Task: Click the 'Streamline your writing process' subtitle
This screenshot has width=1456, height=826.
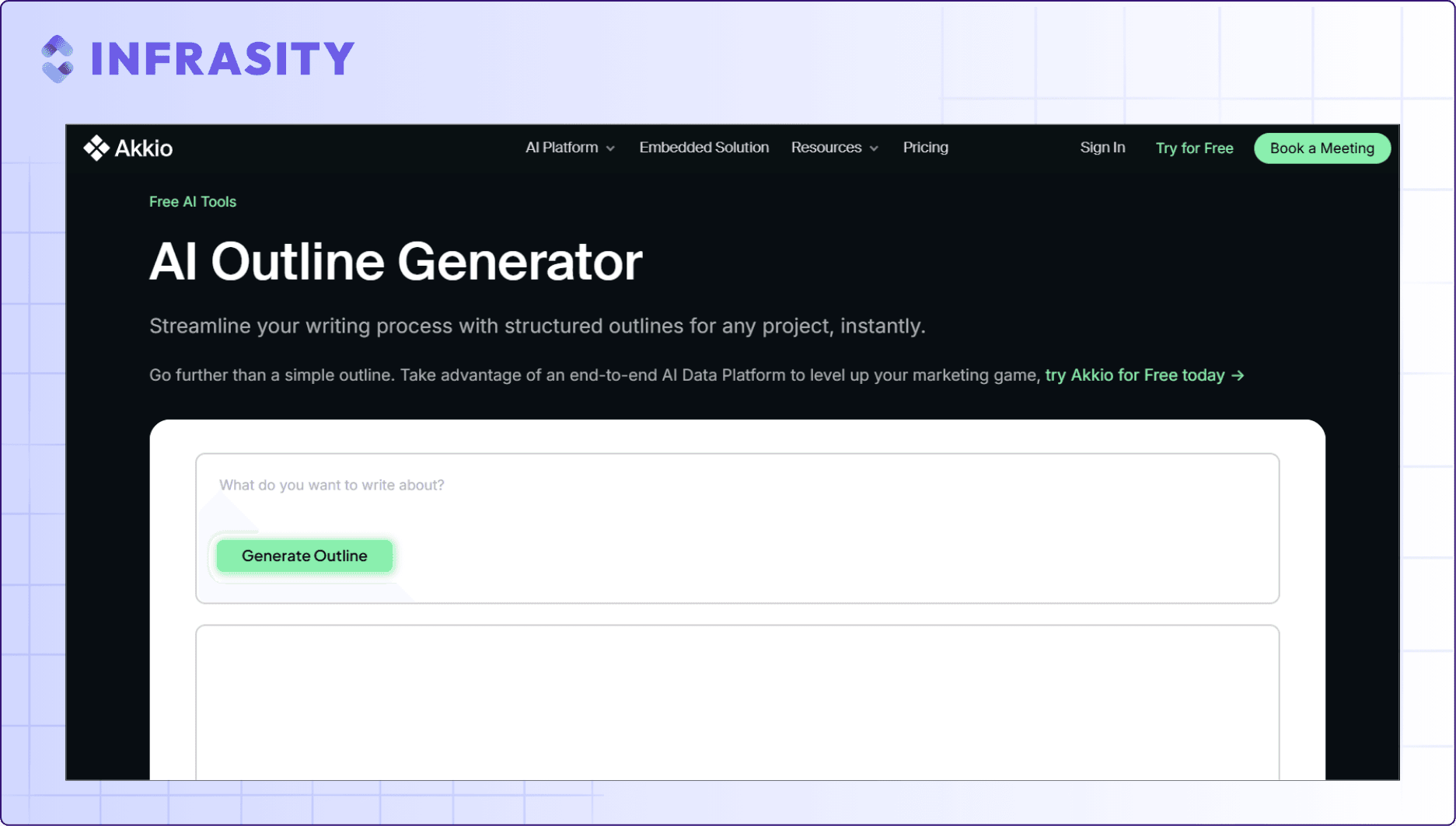Action: (x=537, y=326)
